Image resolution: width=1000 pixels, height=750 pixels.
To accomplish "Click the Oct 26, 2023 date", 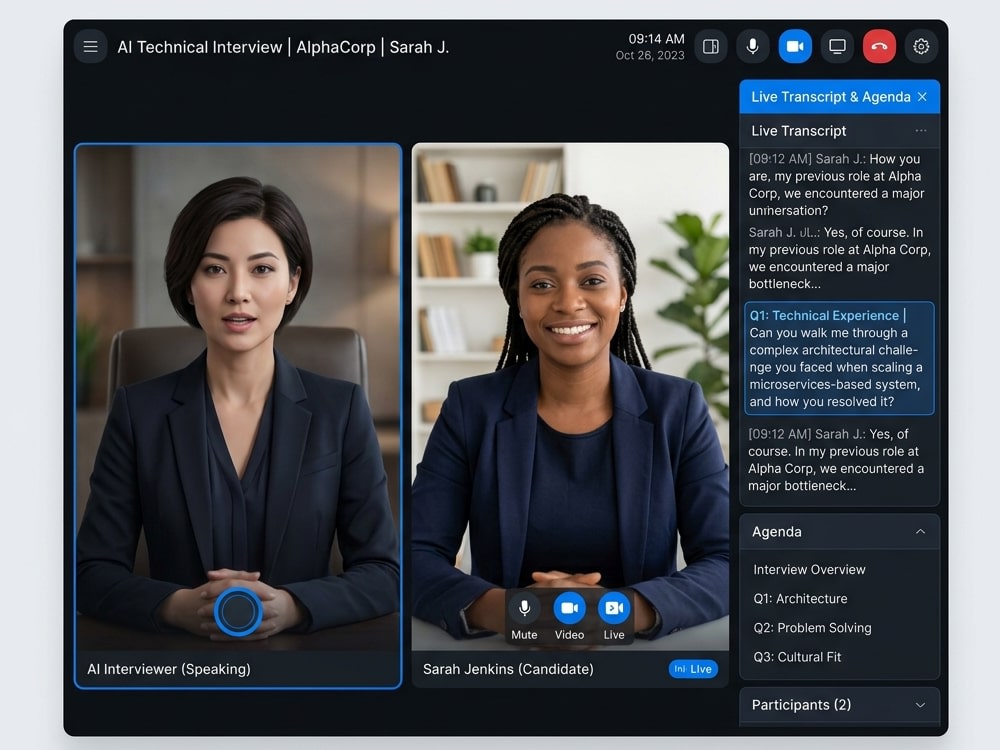I will pyautogui.click(x=650, y=55).
